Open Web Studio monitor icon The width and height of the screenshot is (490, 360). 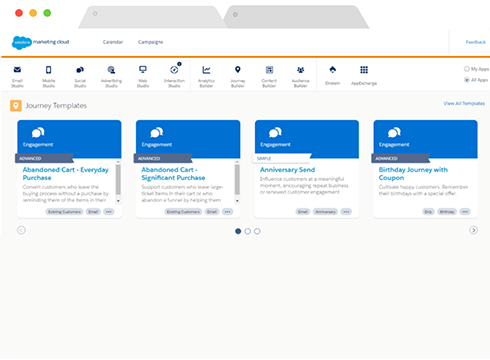click(143, 69)
